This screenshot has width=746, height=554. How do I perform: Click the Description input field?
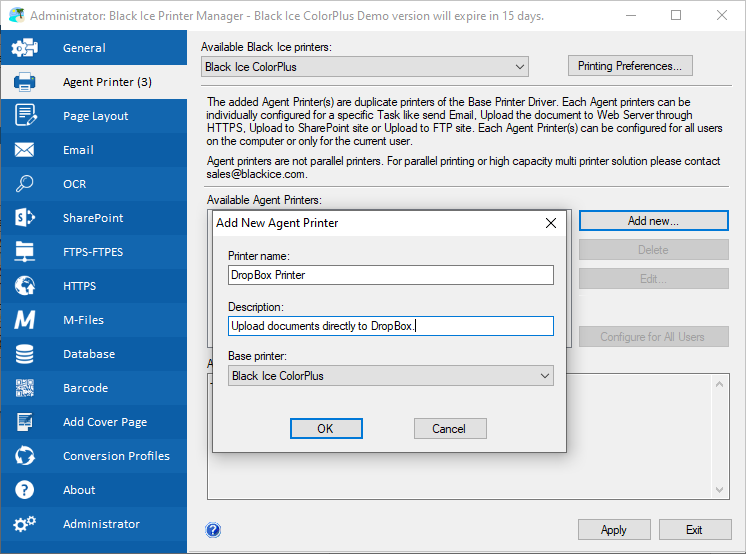coord(391,326)
